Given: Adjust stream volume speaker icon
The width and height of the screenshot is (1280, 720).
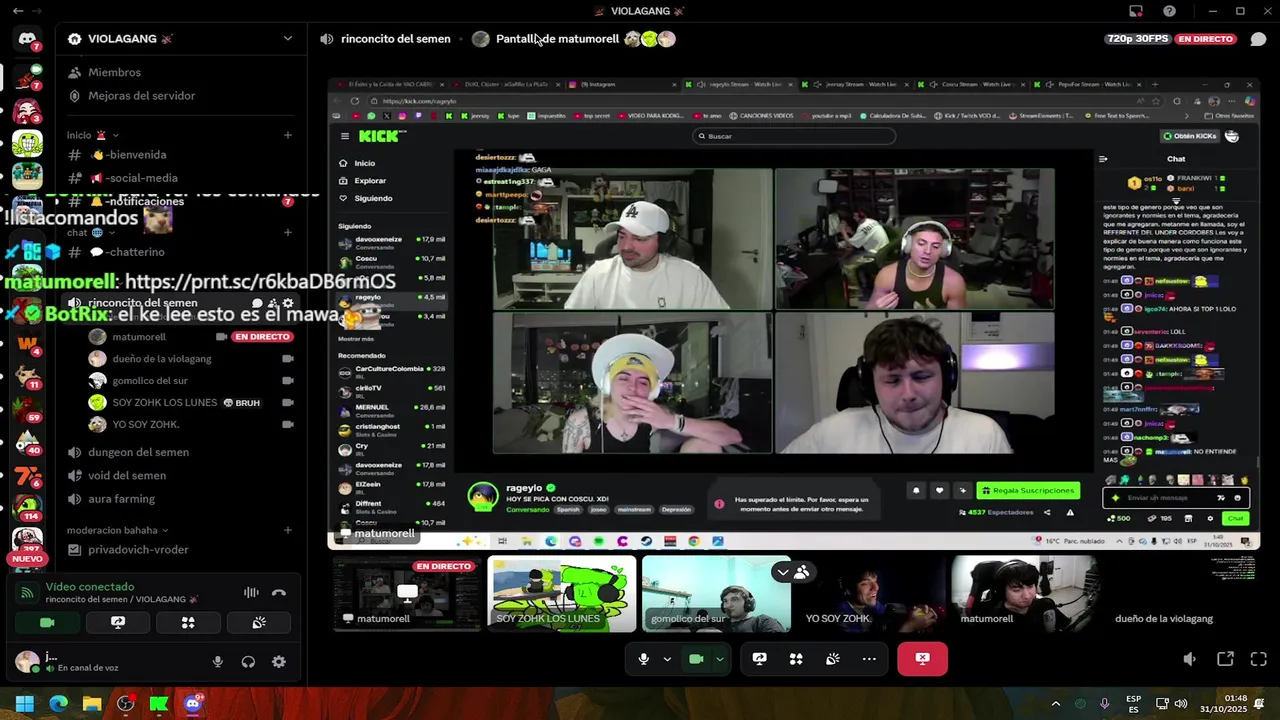Looking at the screenshot, I should (x=1189, y=659).
